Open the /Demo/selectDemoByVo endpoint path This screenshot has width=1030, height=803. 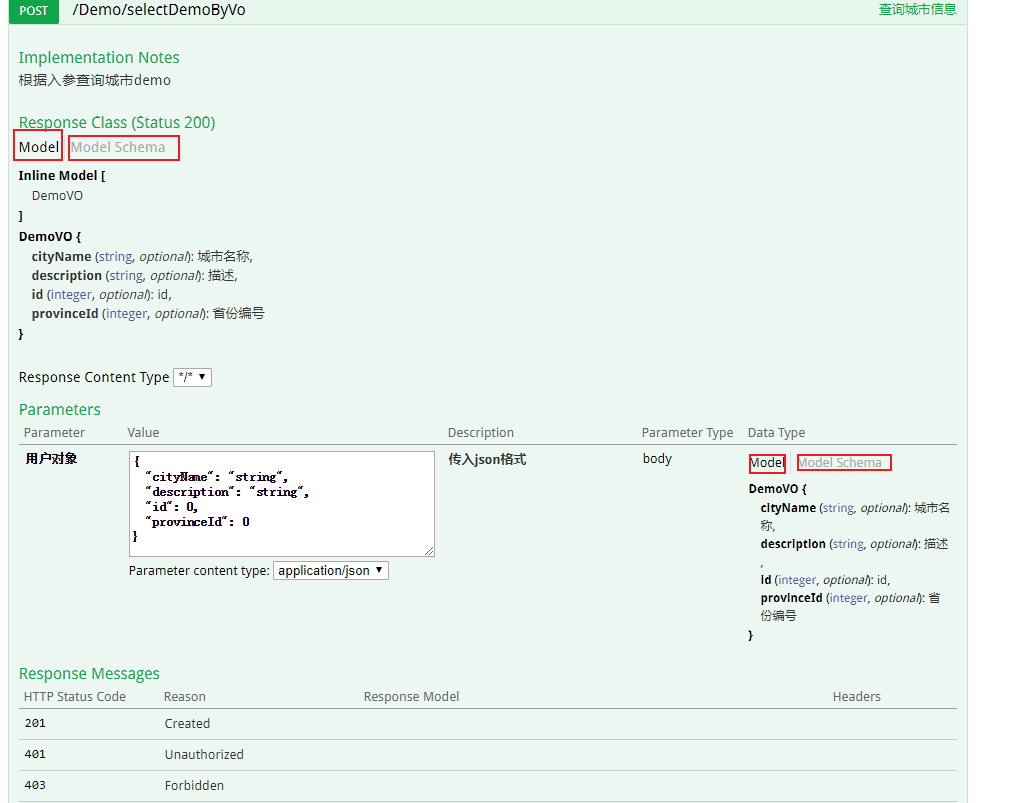click(x=158, y=10)
